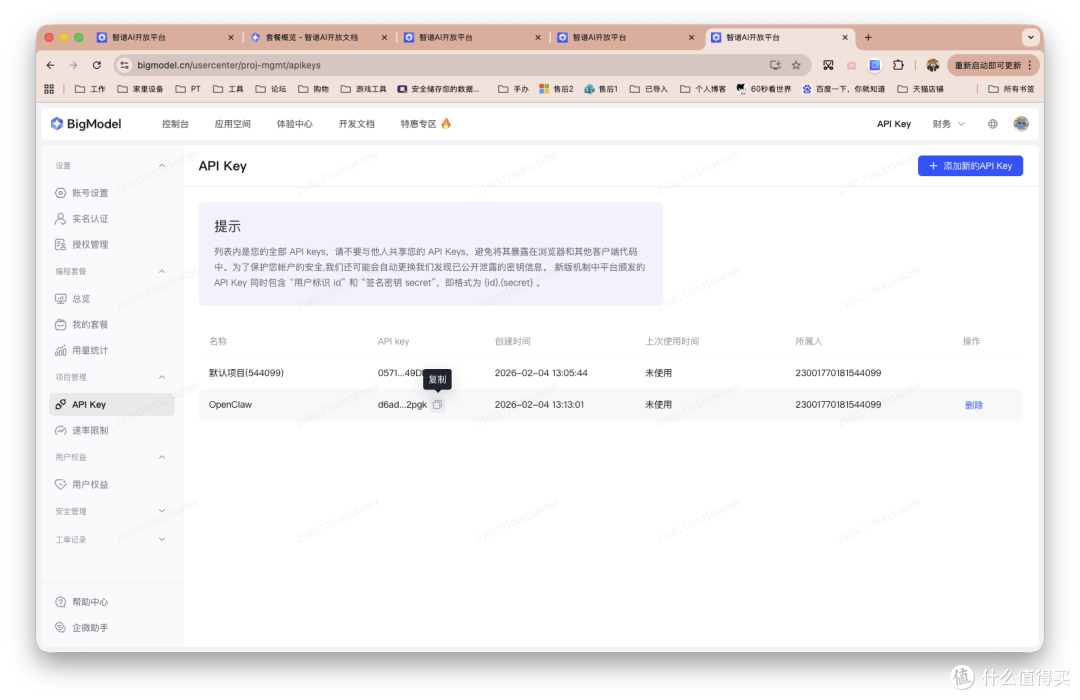
Task: Collapse the 项目管理 sidebar section
Action: coord(162,378)
